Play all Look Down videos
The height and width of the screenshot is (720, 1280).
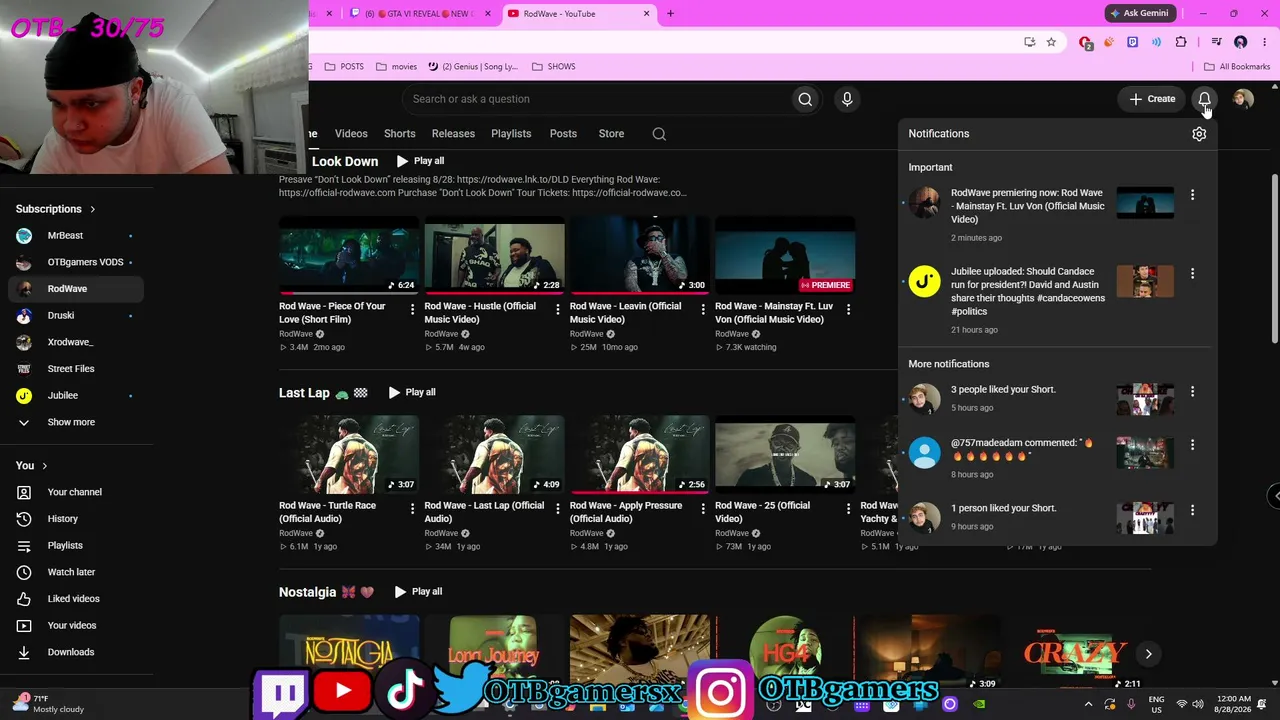pyautogui.click(x=420, y=161)
